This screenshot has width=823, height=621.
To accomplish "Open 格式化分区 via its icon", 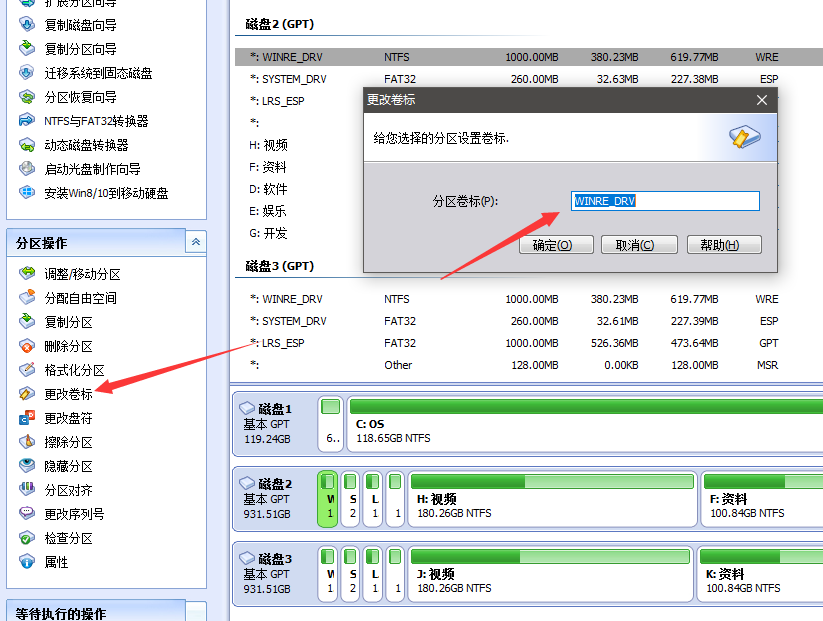I will click(x=27, y=370).
